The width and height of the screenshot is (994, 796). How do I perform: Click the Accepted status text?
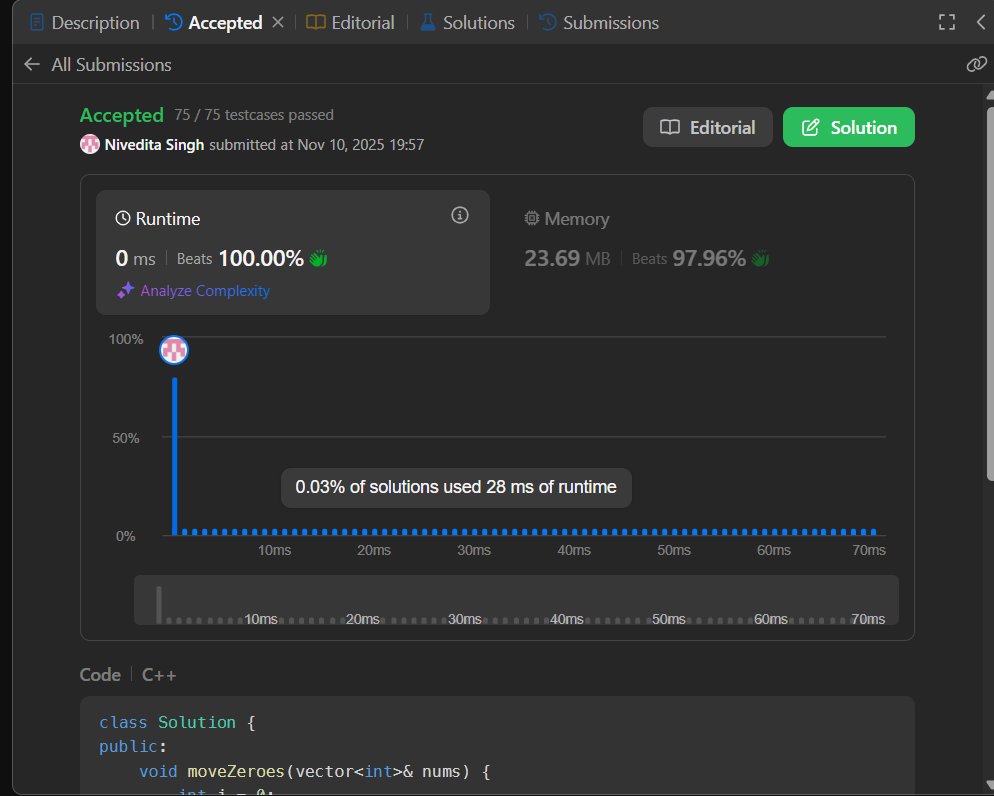pyautogui.click(x=122, y=115)
